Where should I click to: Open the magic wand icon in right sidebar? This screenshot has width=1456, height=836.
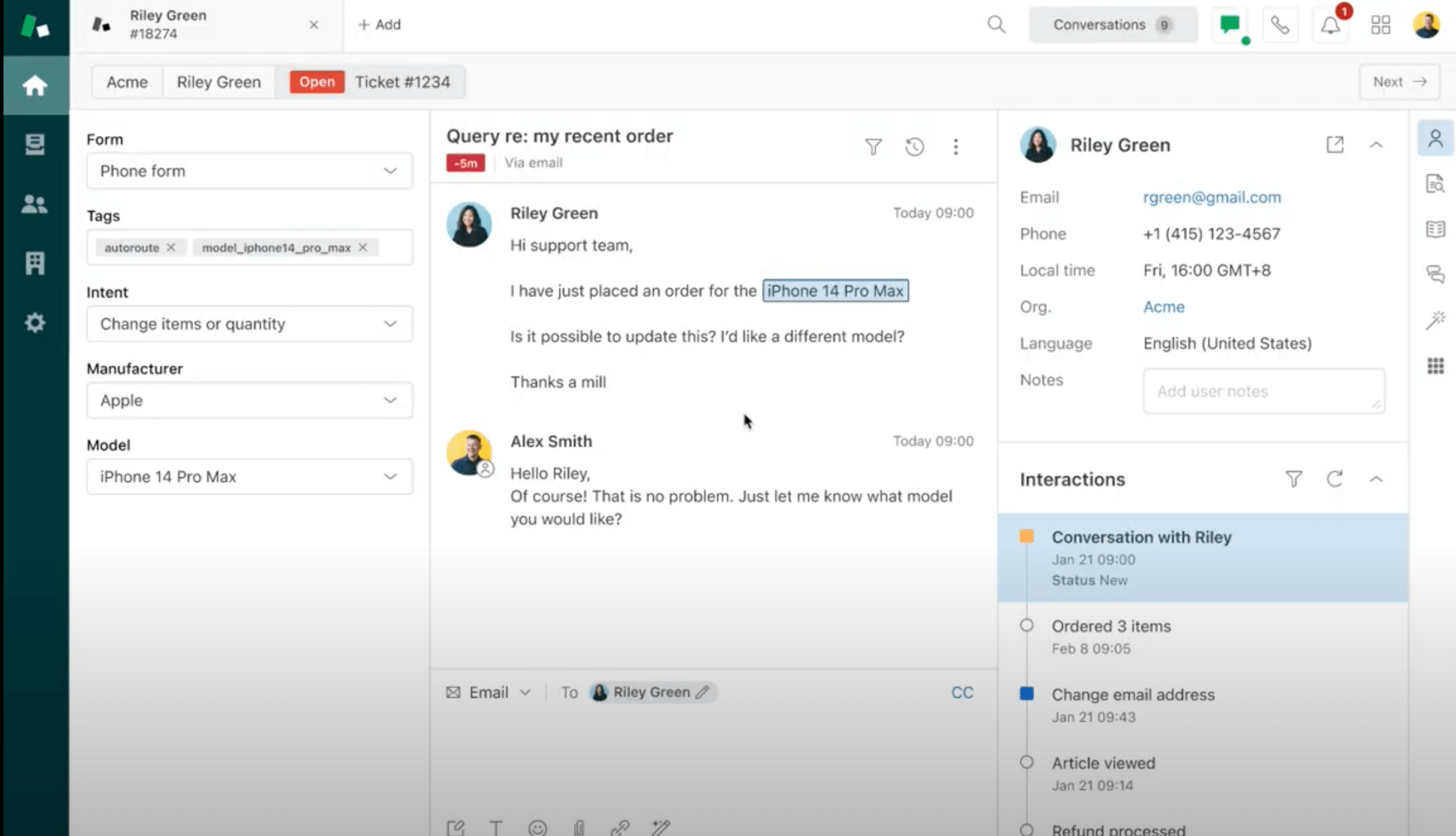click(1435, 320)
